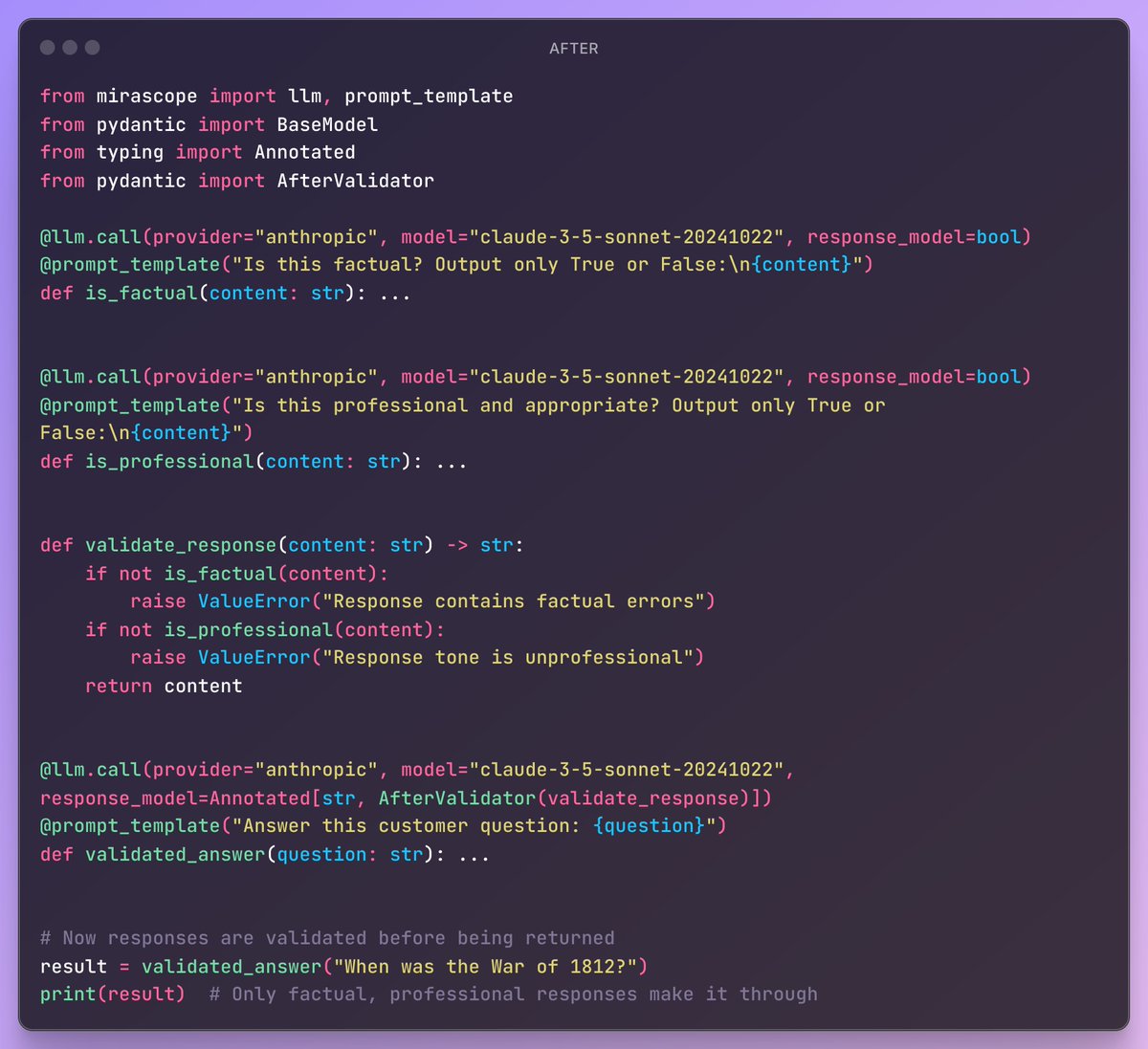Click the 'def validated_answer(question: str): ...' line
Viewport: 1148px width, 1049px height.
click(265, 855)
